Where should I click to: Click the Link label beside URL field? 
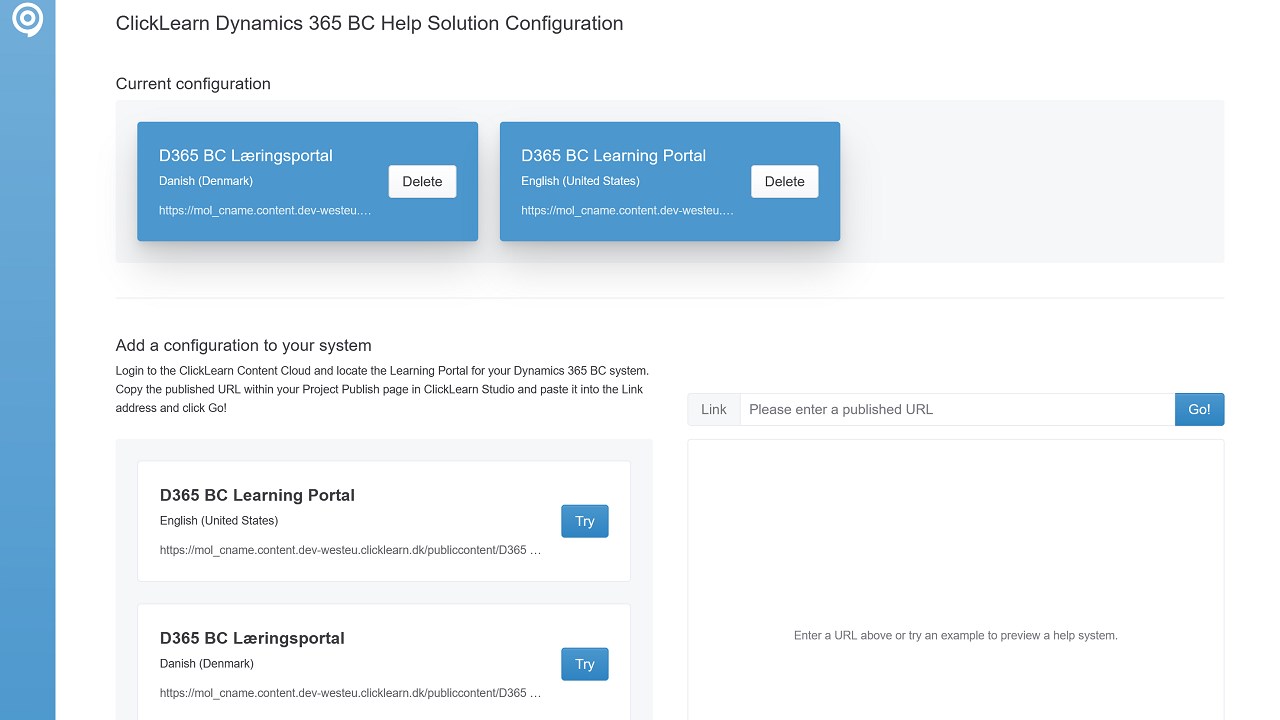point(714,409)
